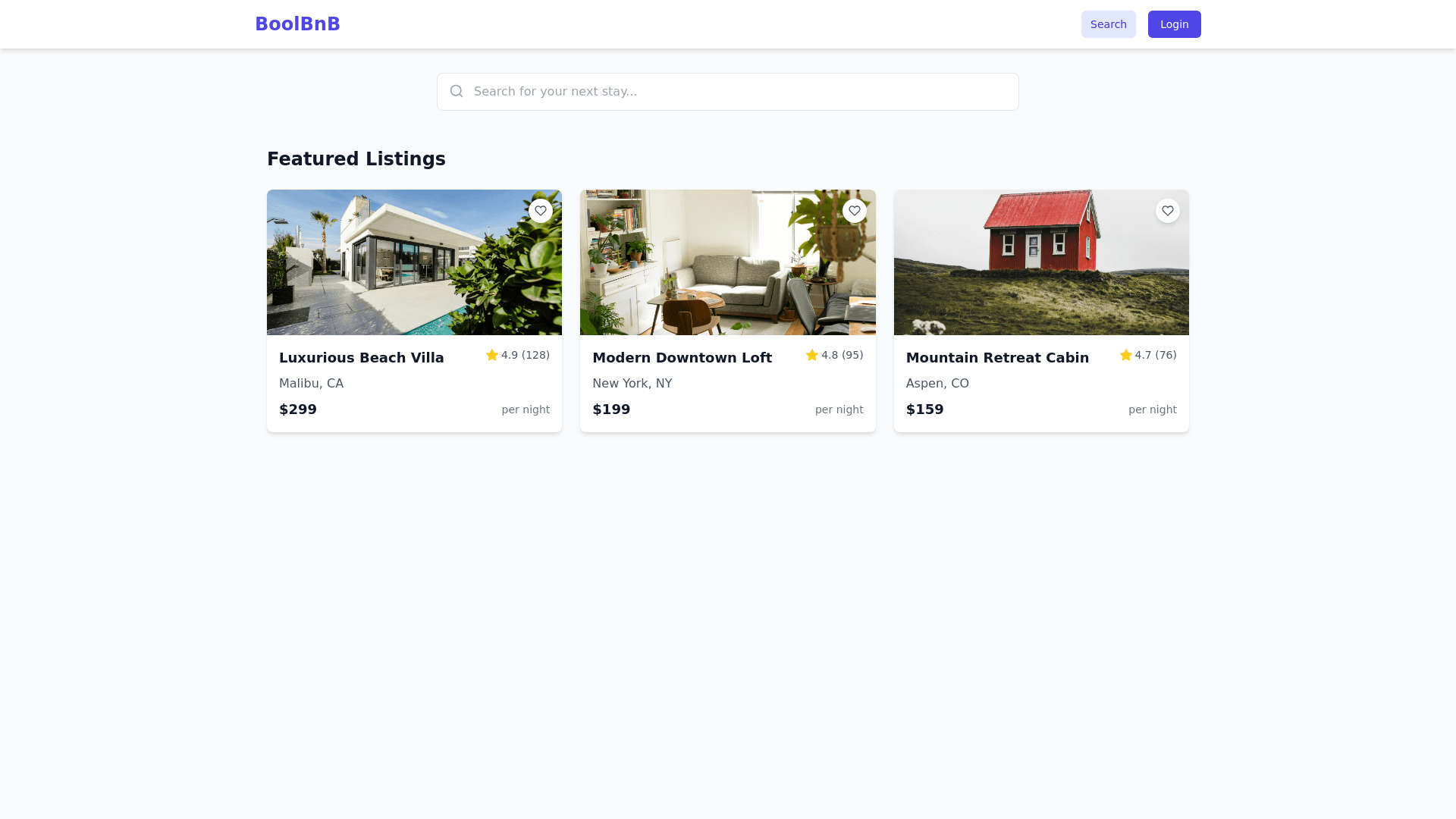Click the Aspen, CO location text
The height and width of the screenshot is (819, 1456).
coord(937,384)
